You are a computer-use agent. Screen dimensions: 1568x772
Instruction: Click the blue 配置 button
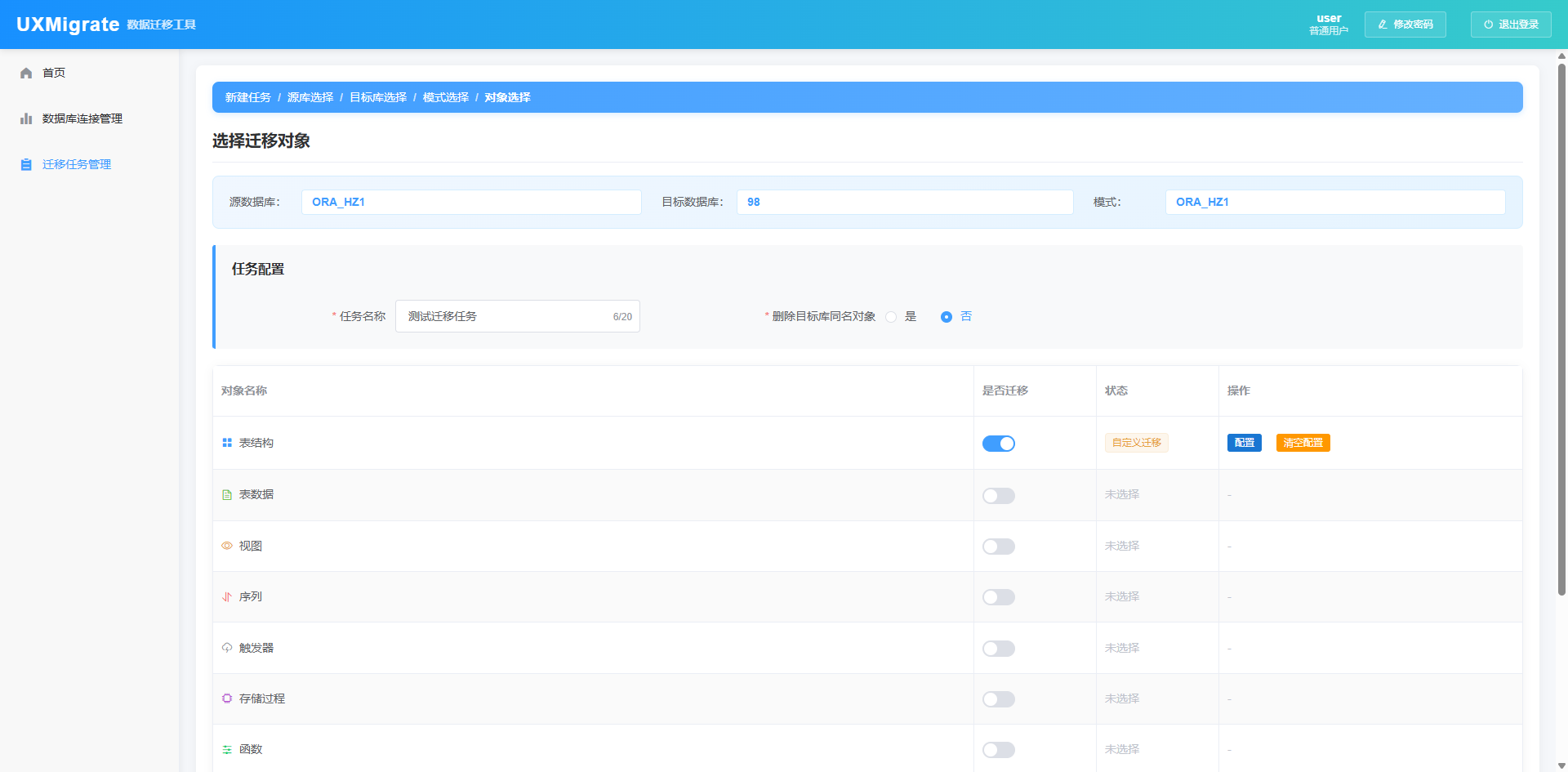point(1244,443)
